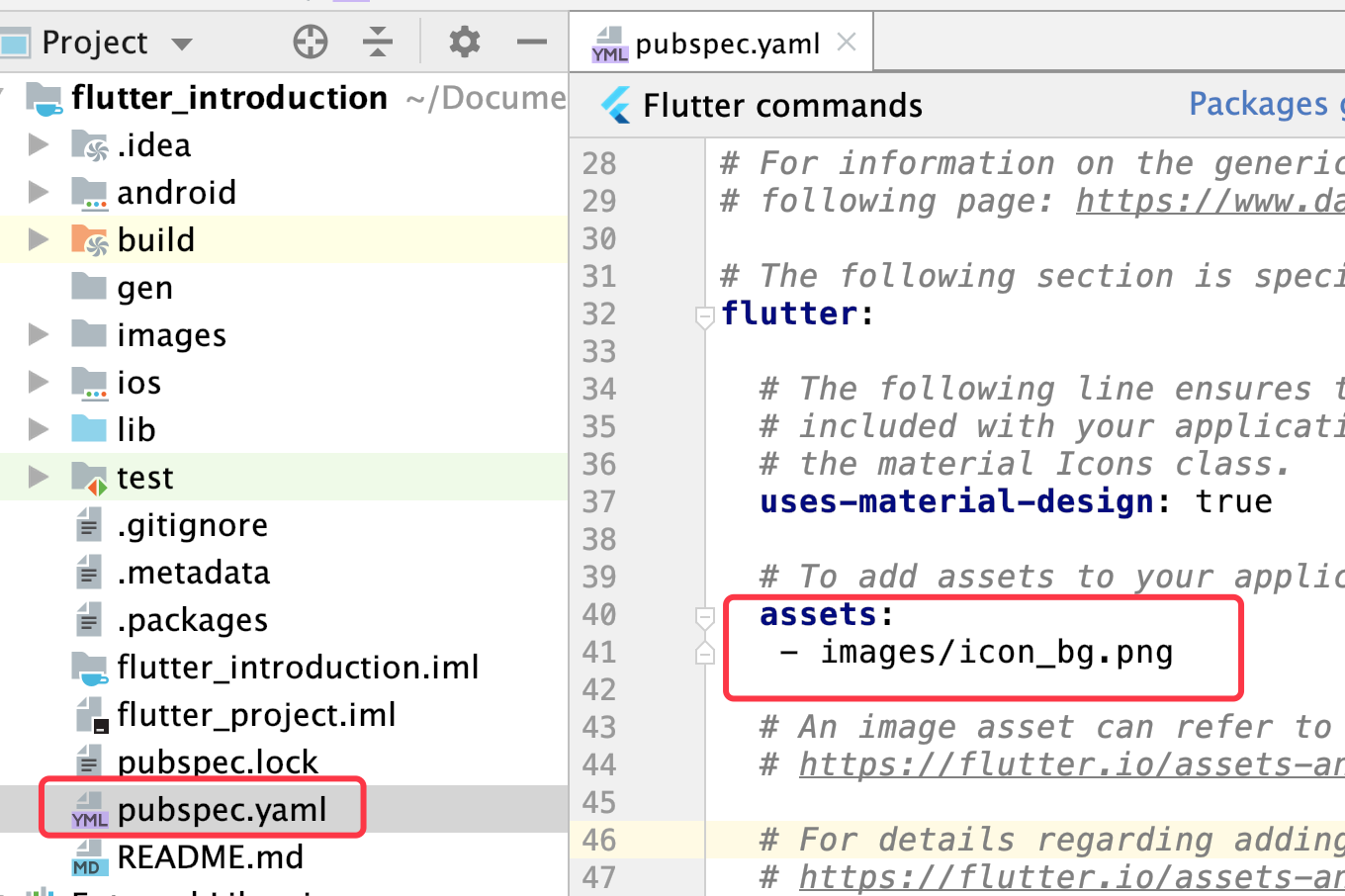Viewport: 1345px width, 896px height.
Task: Select the pubspec.yaml editor tab
Action: click(x=721, y=44)
